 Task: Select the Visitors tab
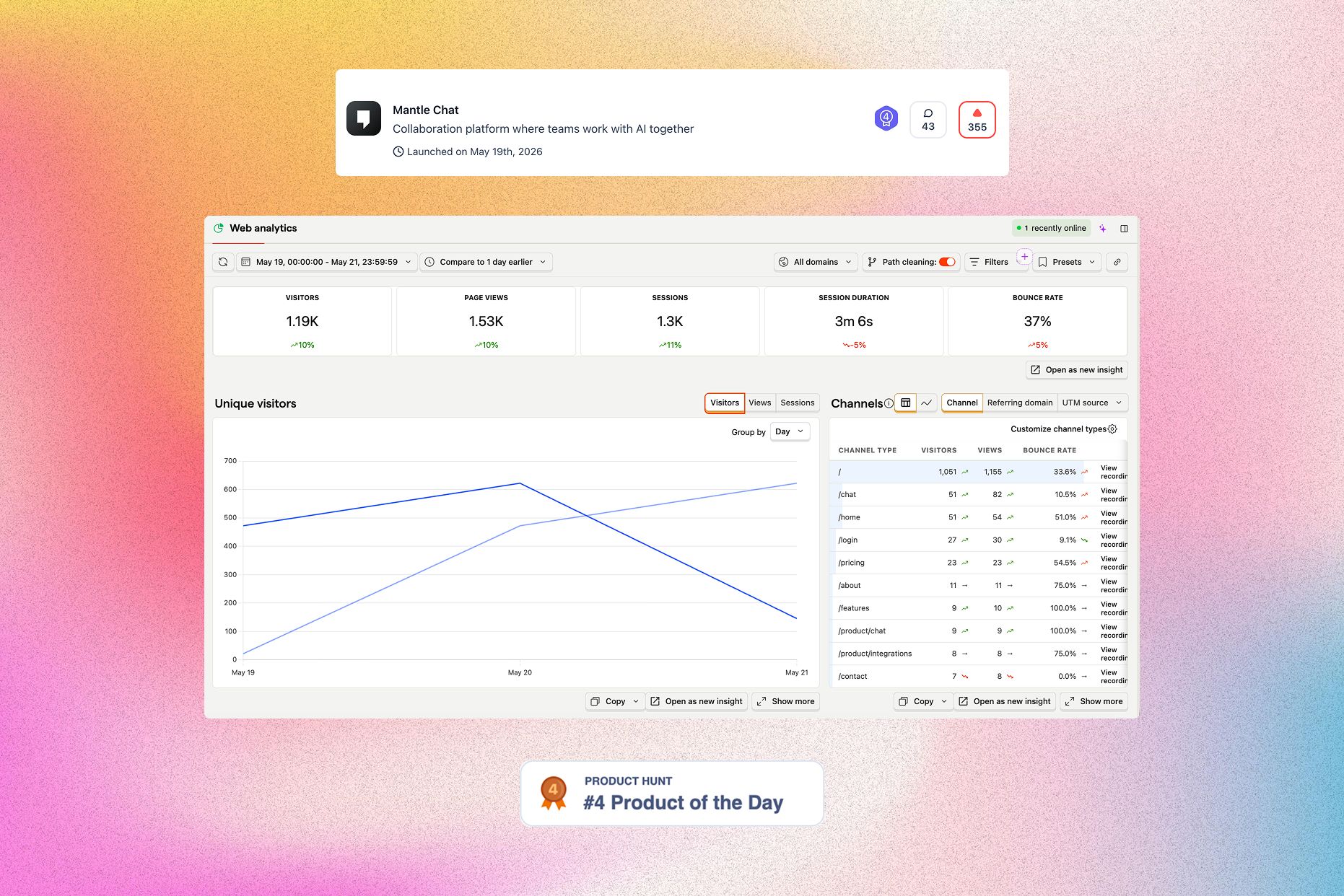(725, 403)
